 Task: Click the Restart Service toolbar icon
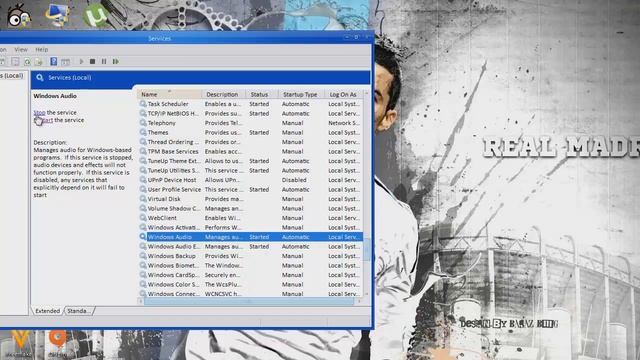click(116, 61)
